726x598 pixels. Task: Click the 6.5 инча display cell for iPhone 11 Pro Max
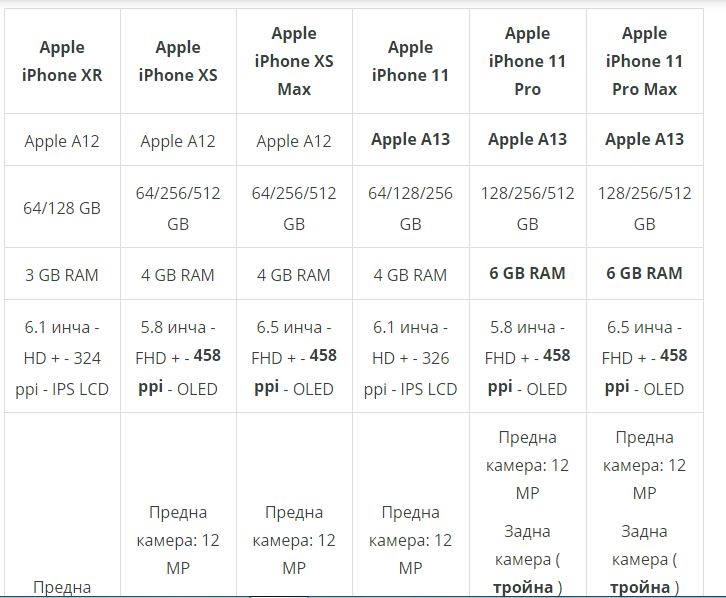[644, 357]
